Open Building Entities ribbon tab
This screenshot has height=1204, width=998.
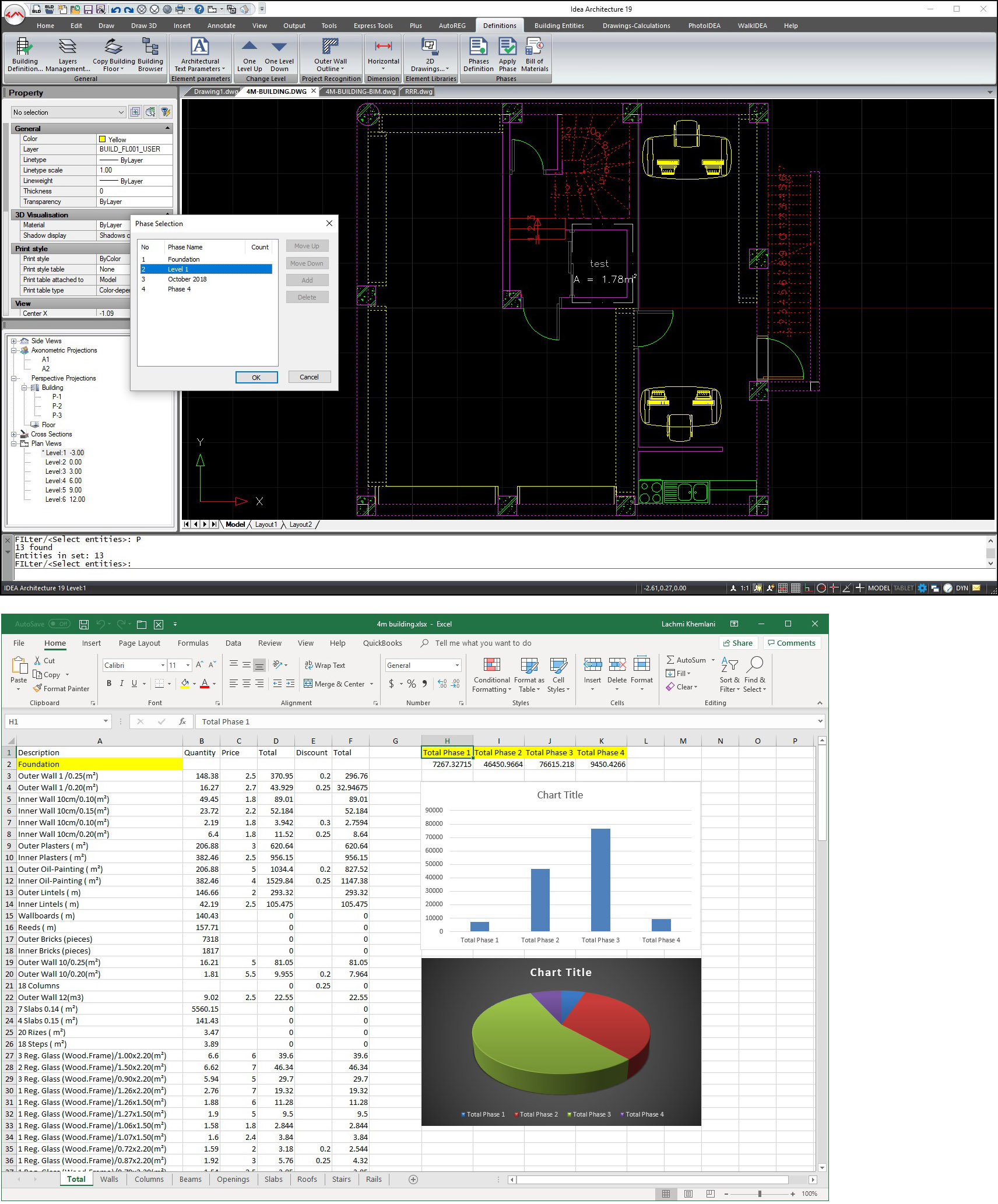pyautogui.click(x=559, y=26)
